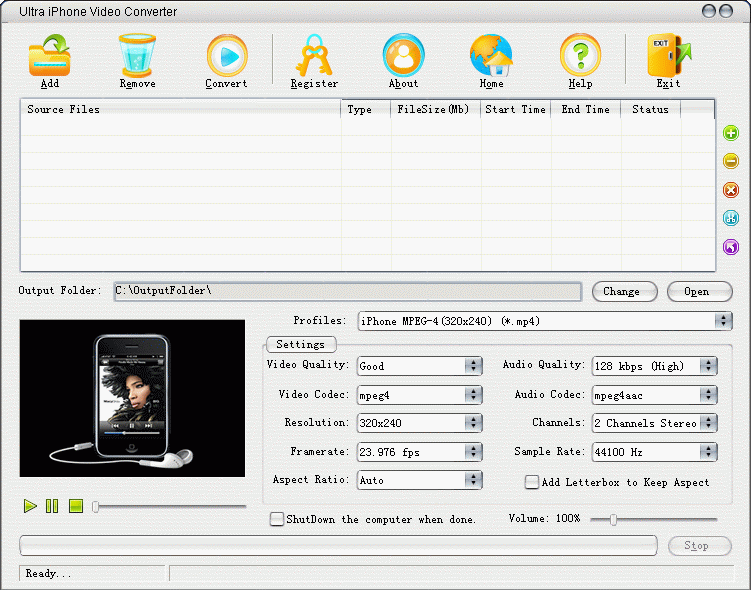Image resolution: width=751 pixels, height=590 pixels.
Task: Play the preview video
Action: click(30, 506)
